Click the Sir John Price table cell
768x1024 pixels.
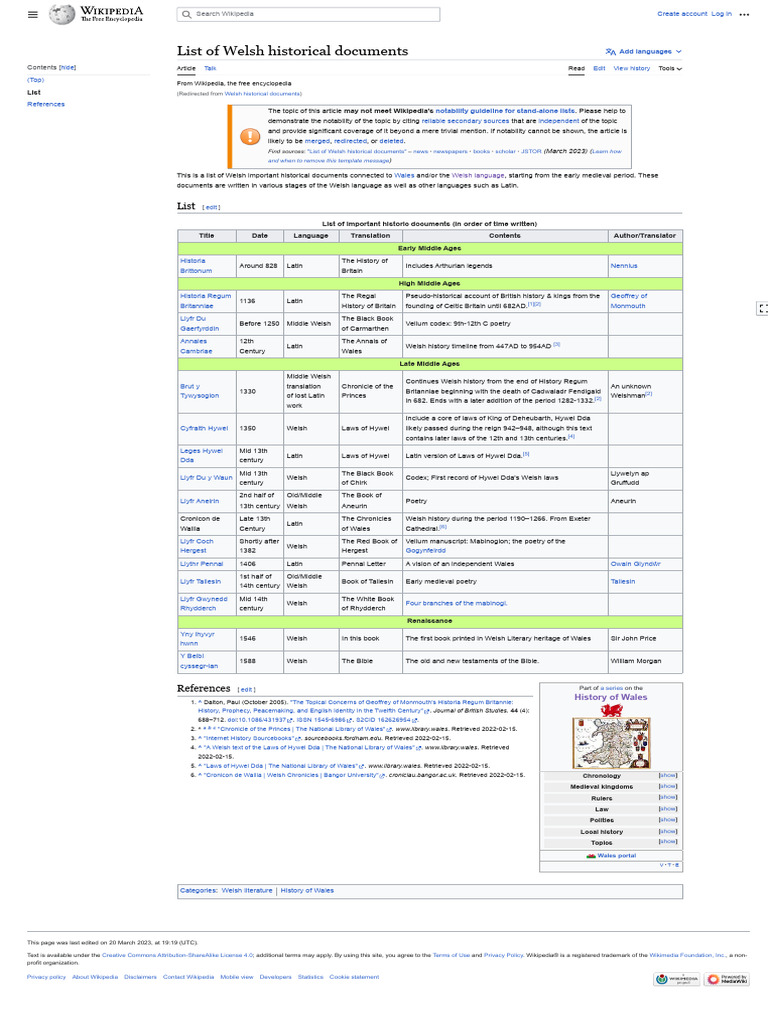pyautogui.click(x=645, y=639)
